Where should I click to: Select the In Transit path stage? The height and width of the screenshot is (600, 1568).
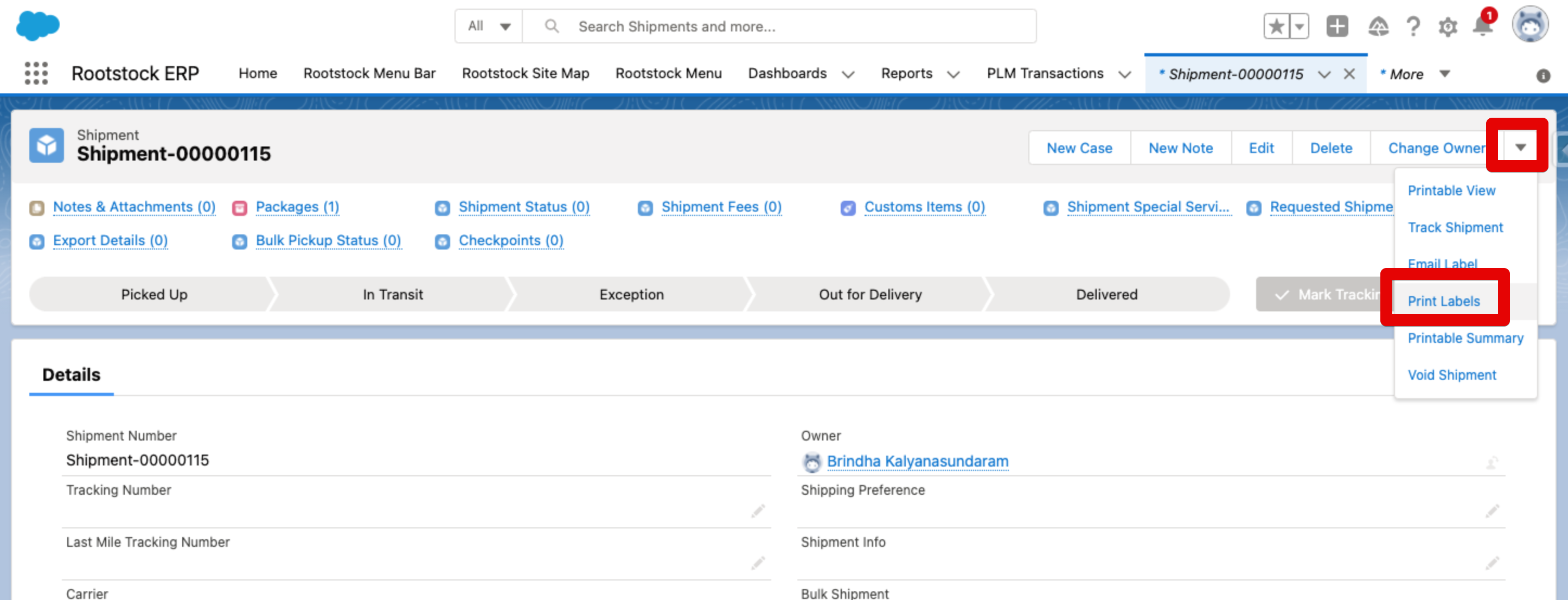pos(393,295)
